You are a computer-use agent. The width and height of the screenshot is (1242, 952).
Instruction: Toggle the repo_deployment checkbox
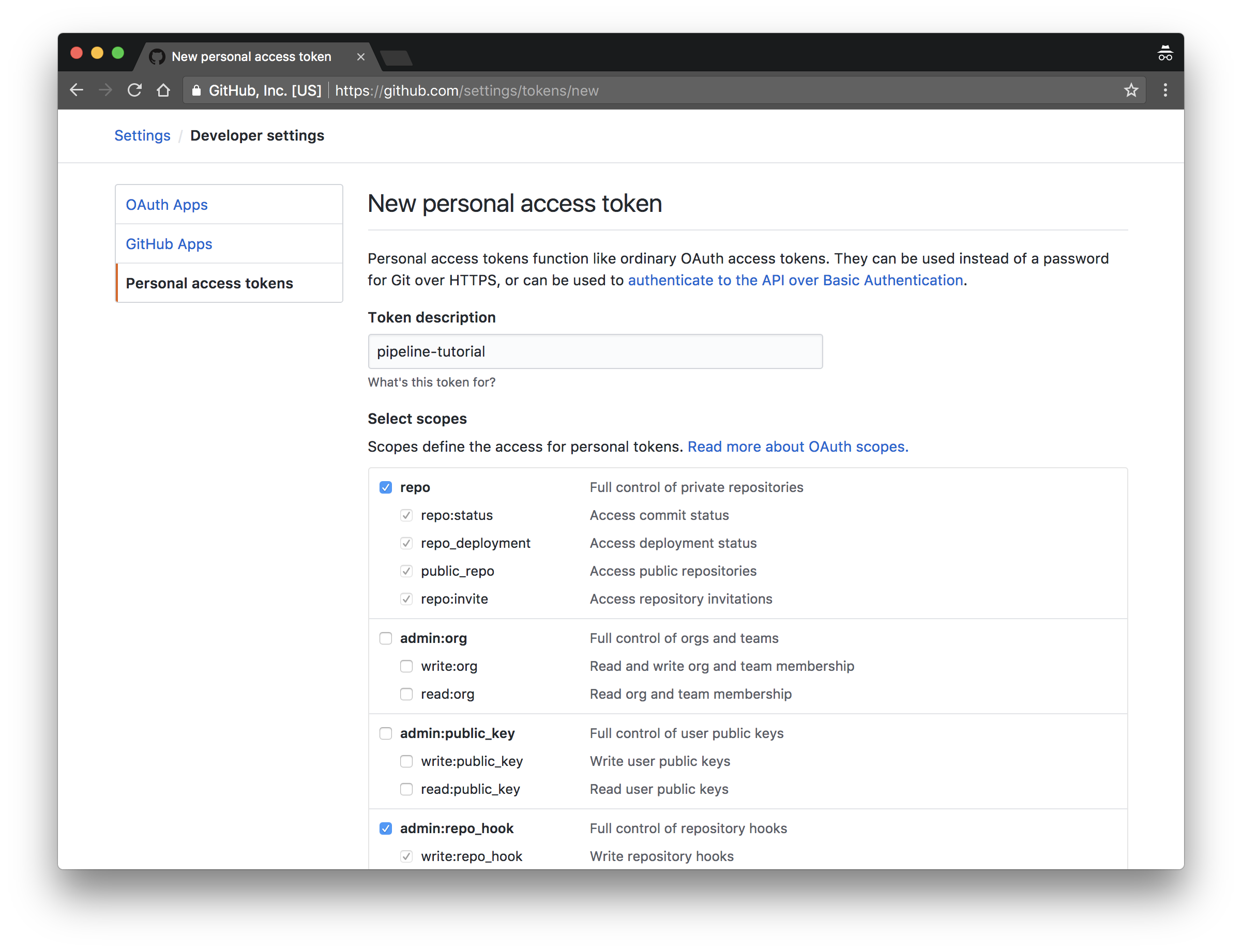pos(406,543)
